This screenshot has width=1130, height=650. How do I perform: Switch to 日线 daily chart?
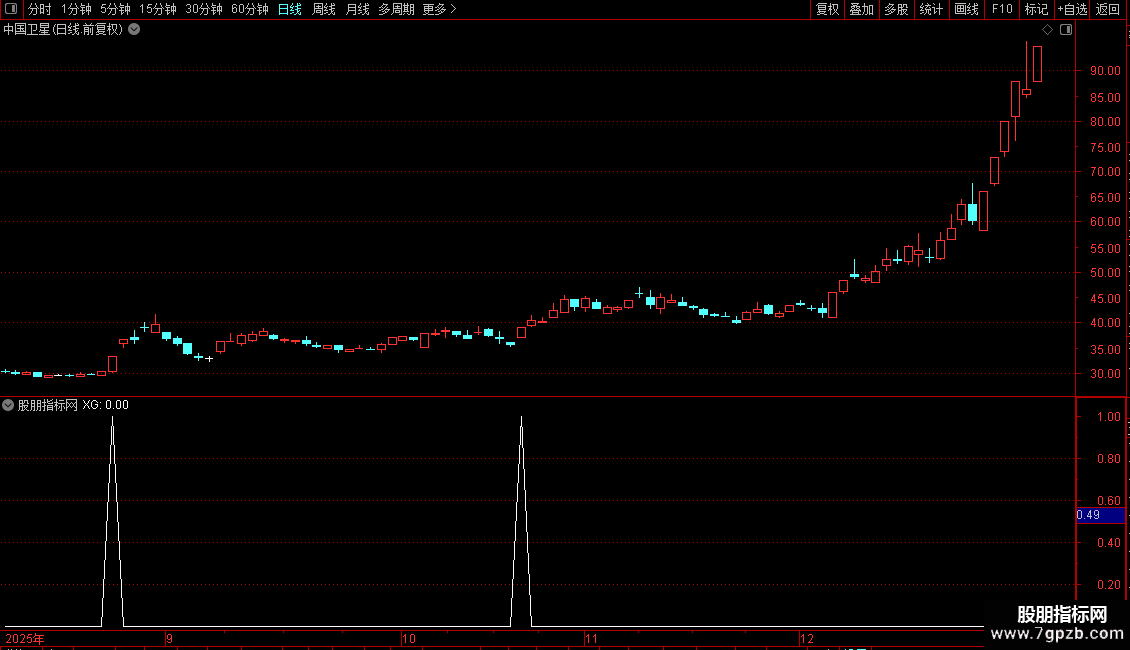tap(290, 9)
